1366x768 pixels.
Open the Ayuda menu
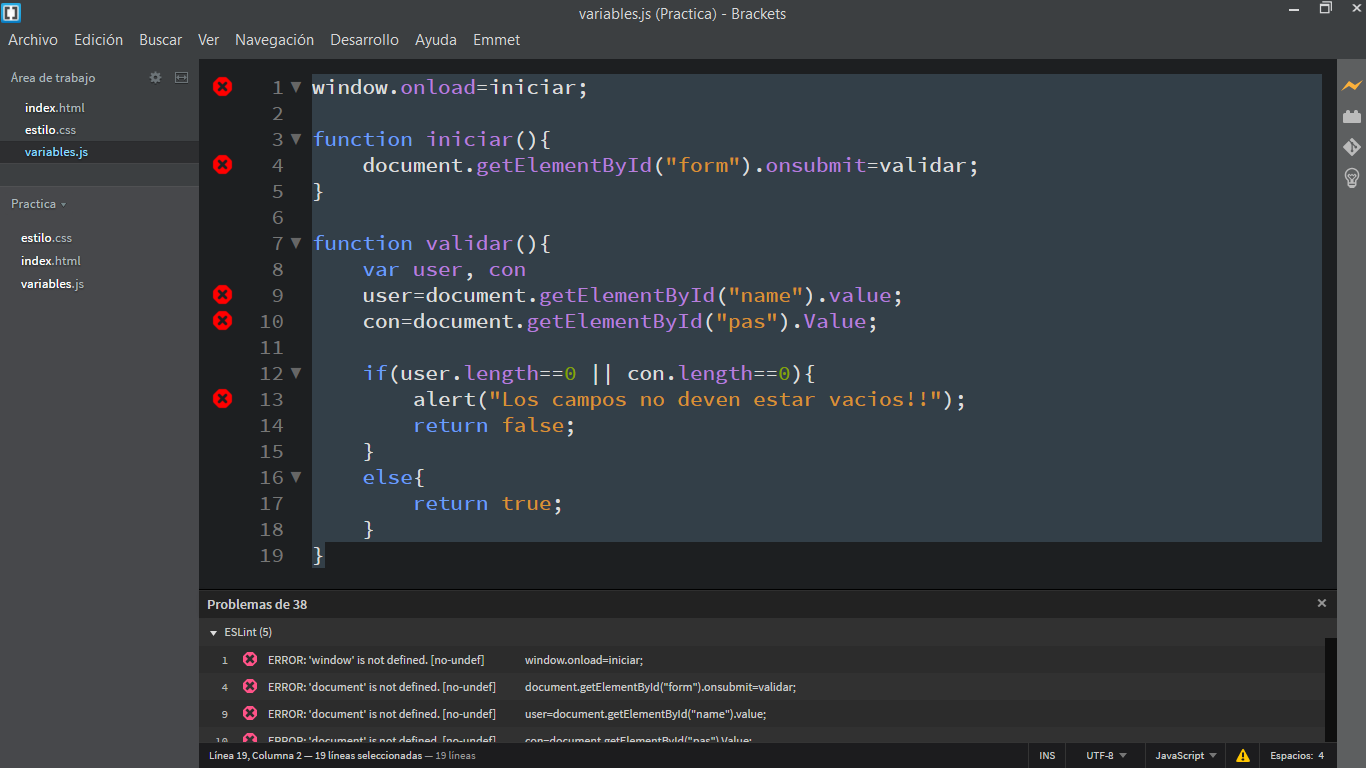click(436, 40)
